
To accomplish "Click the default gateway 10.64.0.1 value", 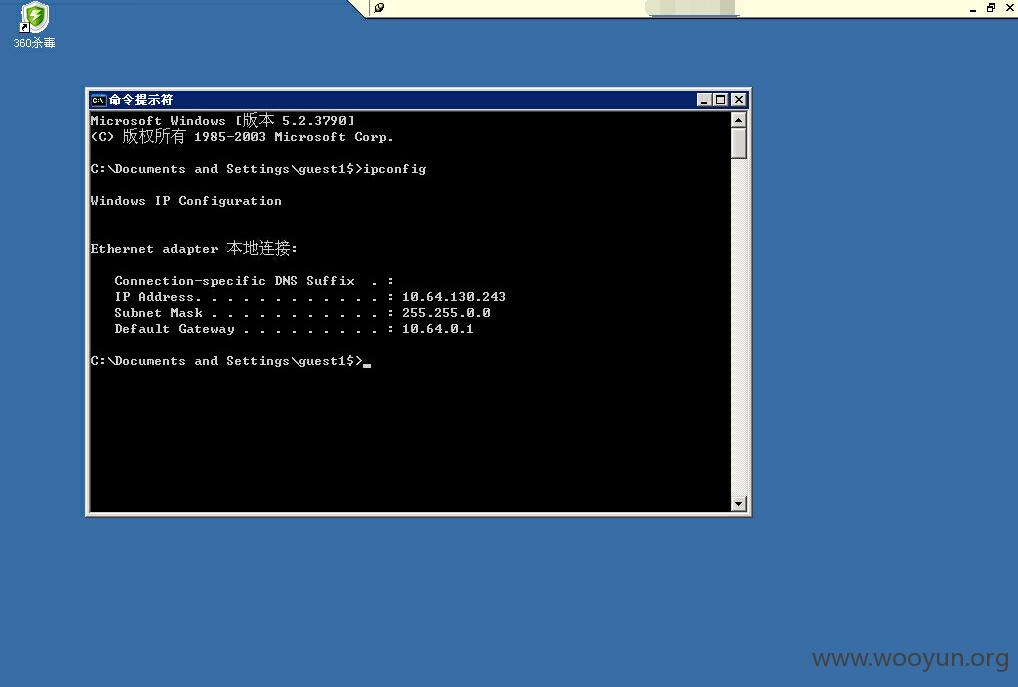I will [x=438, y=329].
